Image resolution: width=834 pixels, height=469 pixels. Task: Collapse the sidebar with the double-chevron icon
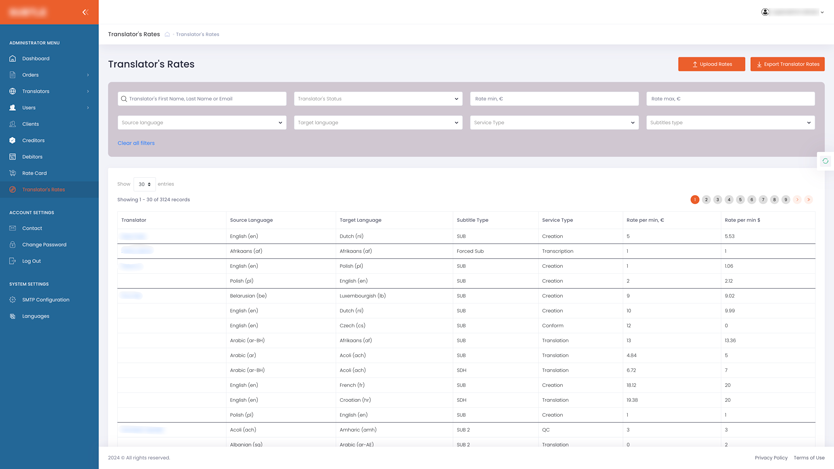85,12
